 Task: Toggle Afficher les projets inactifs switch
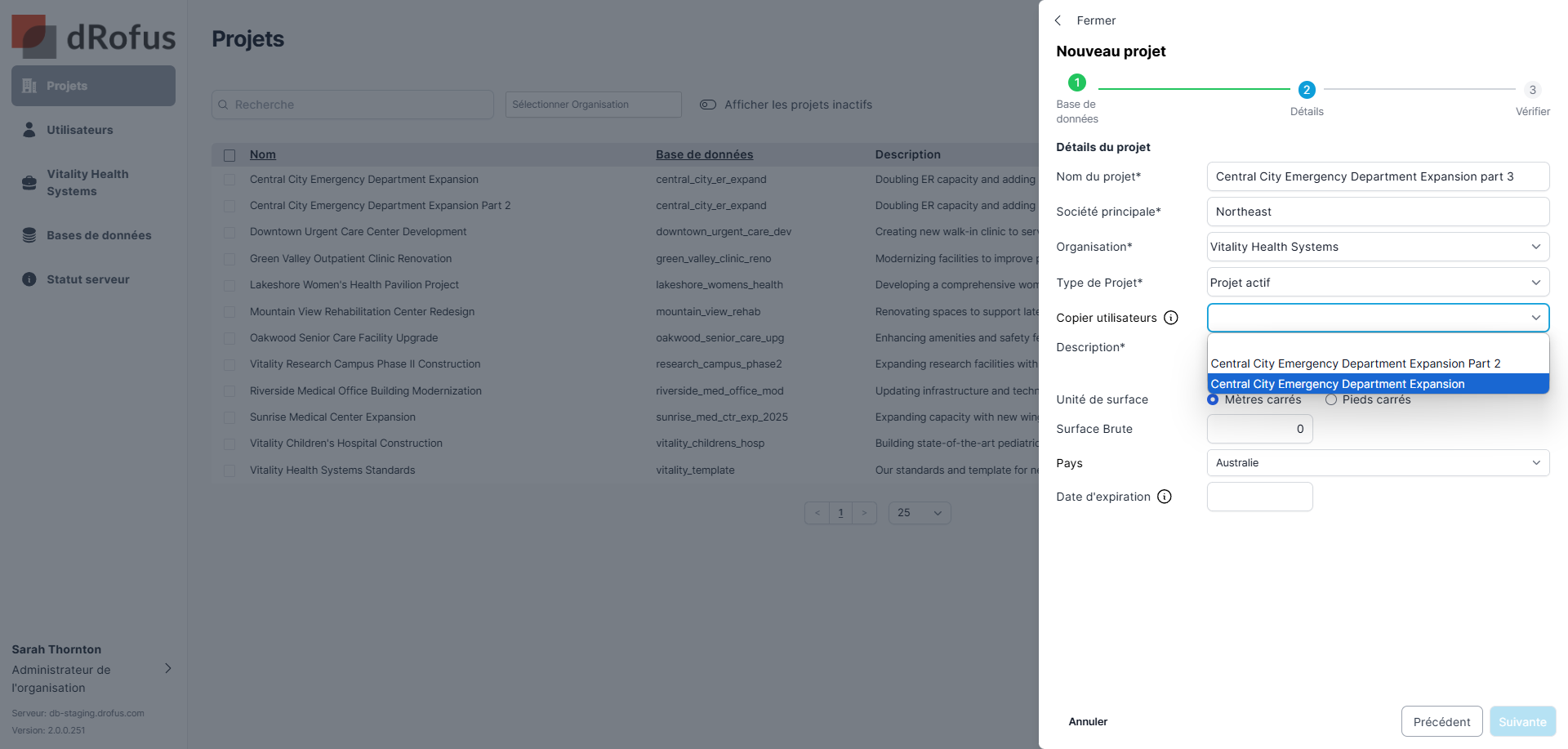pyautogui.click(x=708, y=105)
